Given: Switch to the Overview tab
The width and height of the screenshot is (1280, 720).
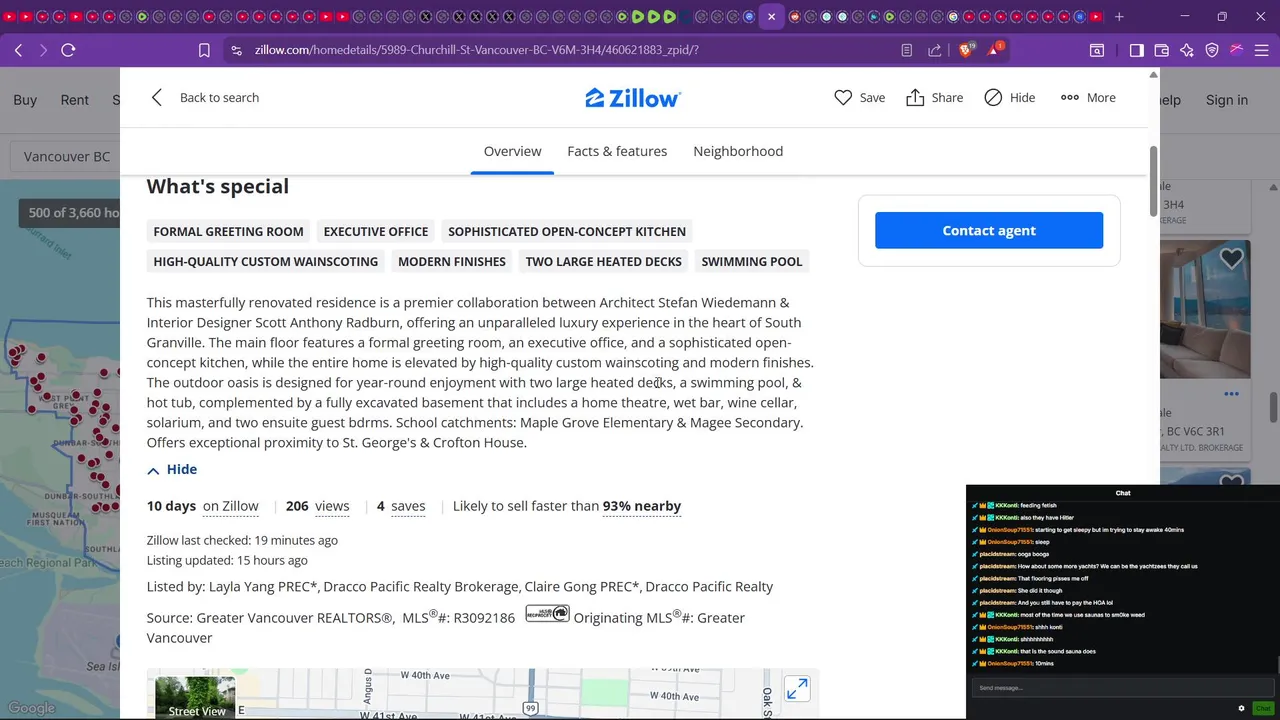Looking at the screenshot, I should point(512,151).
